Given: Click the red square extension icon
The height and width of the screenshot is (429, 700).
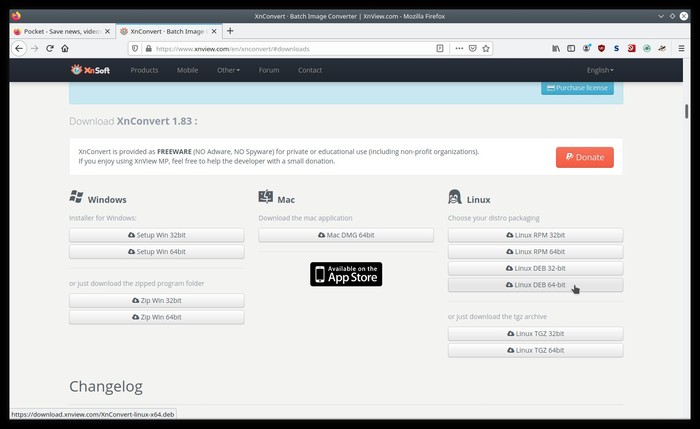Looking at the screenshot, I should [x=631, y=48].
